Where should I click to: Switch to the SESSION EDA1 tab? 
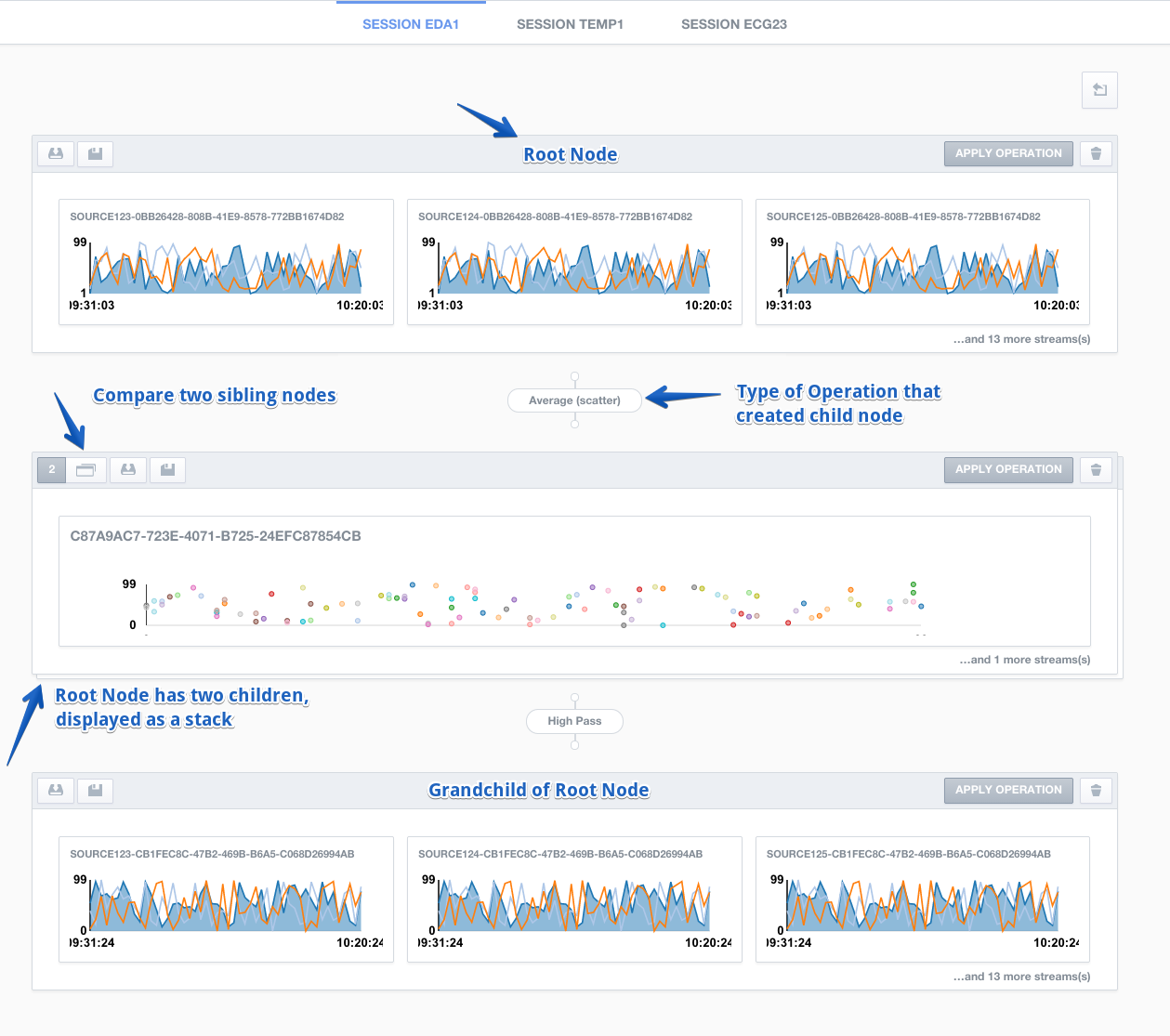(x=411, y=24)
